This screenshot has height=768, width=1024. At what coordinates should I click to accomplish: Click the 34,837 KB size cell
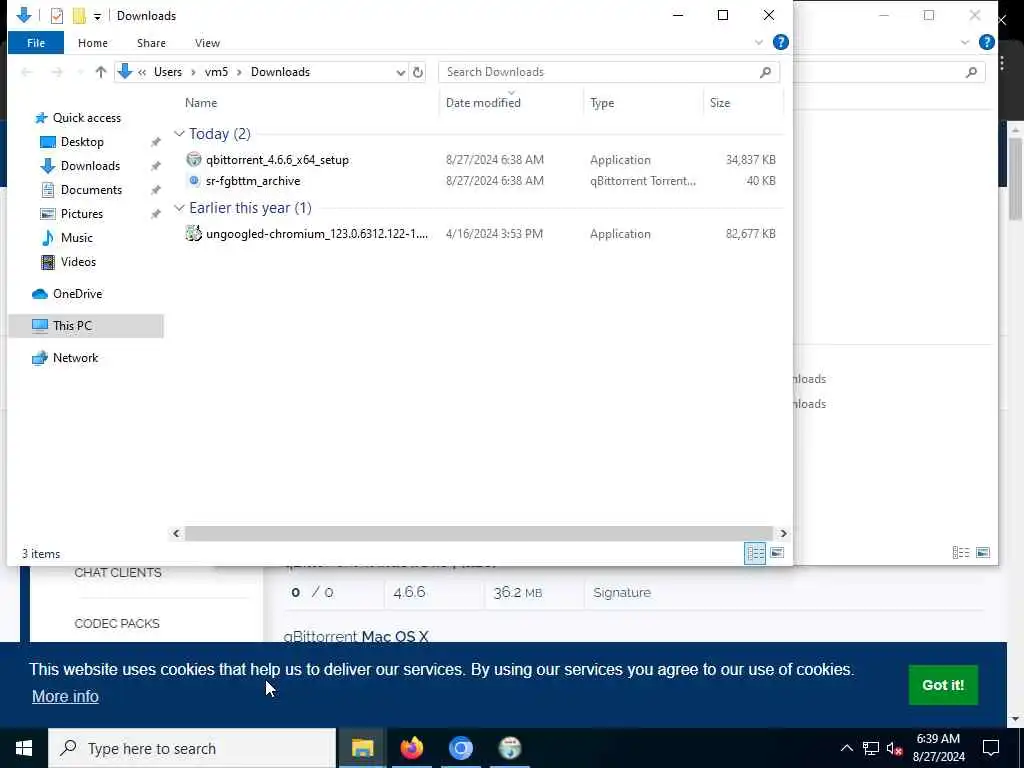click(x=750, y=159)
